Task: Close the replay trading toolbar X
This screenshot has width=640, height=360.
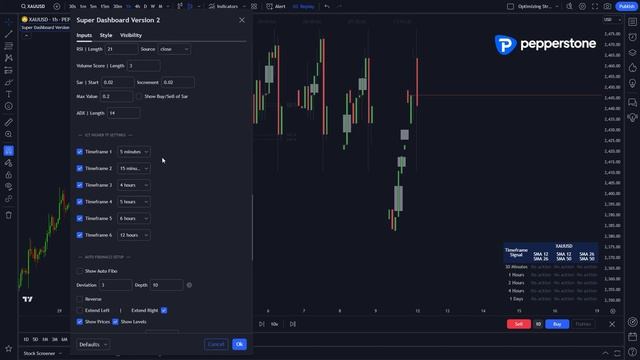Action: 612,324
